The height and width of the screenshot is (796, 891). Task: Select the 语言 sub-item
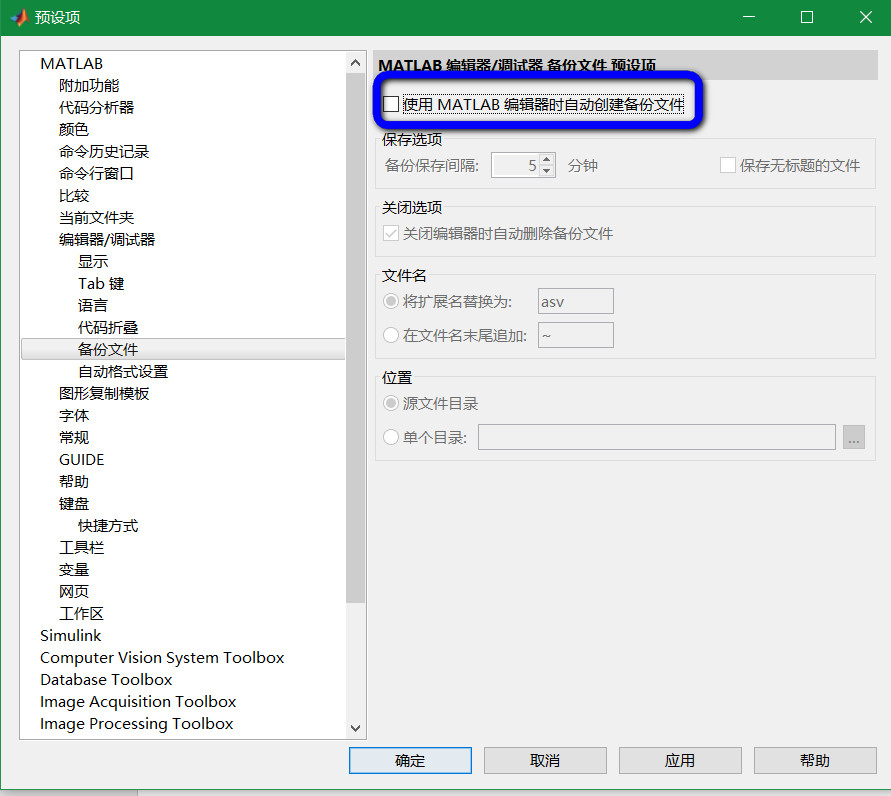point(93,306)
